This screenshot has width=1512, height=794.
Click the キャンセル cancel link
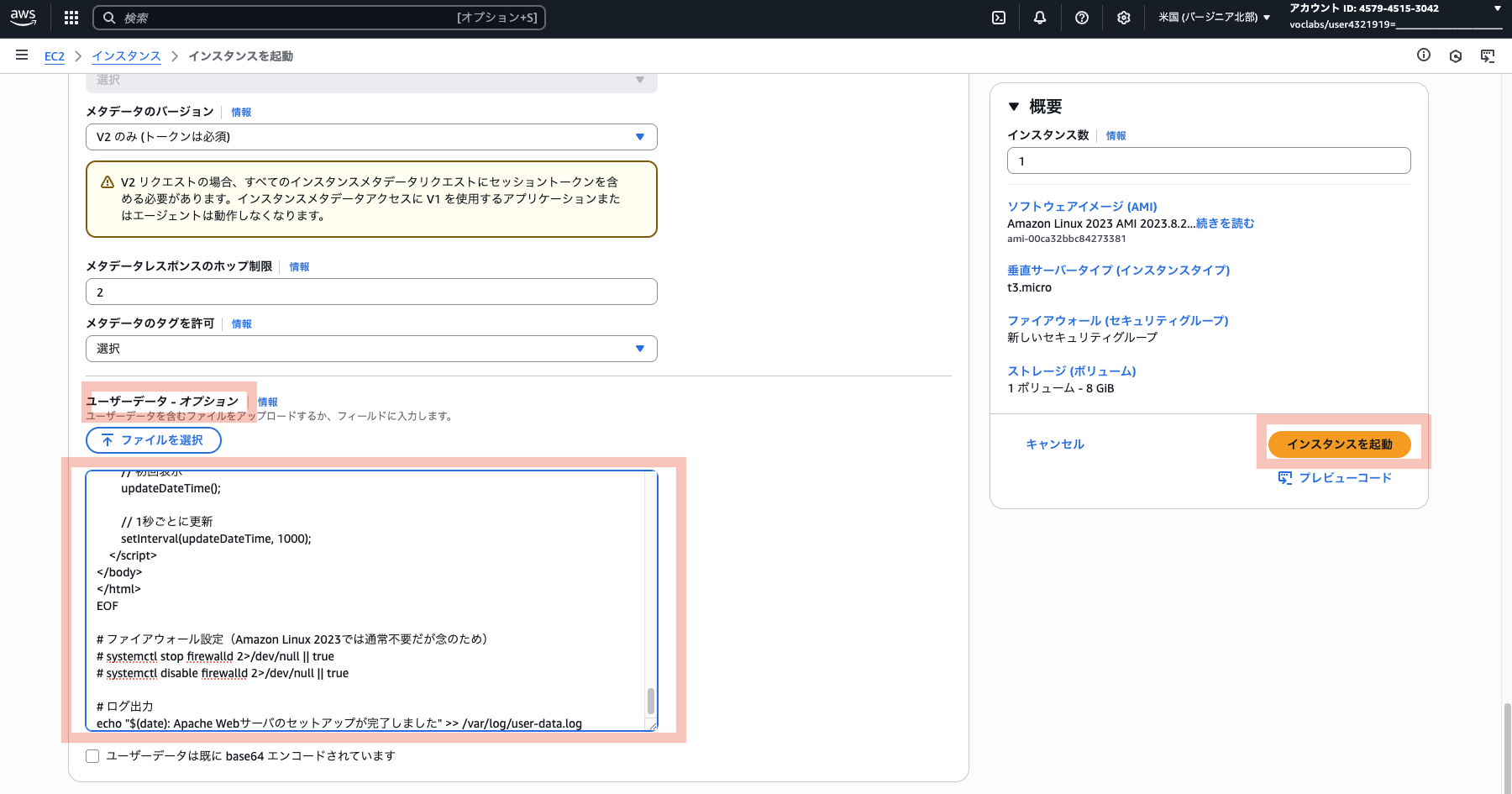tap(1055, 444)
